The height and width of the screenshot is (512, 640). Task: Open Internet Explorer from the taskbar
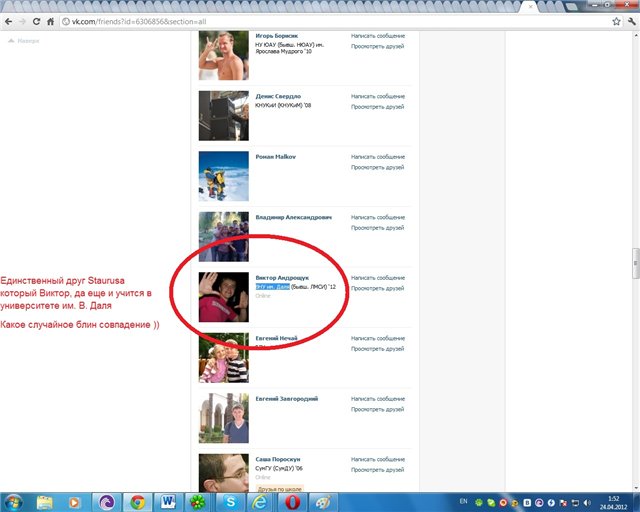coord(260,502)
